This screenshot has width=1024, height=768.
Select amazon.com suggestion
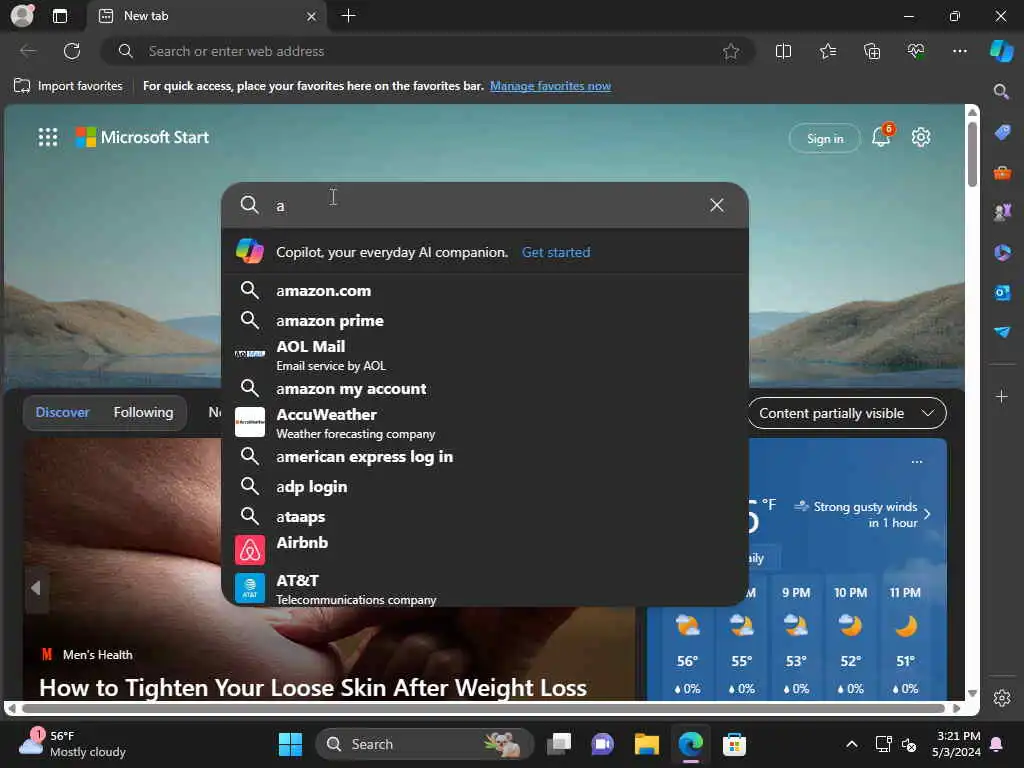(485, 290)
